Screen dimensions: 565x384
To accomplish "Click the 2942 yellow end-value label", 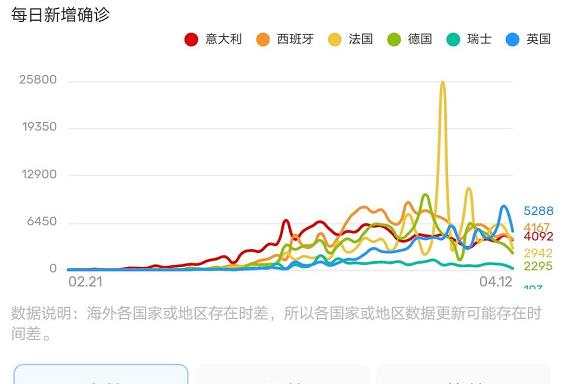I will (x=538, y=253).
